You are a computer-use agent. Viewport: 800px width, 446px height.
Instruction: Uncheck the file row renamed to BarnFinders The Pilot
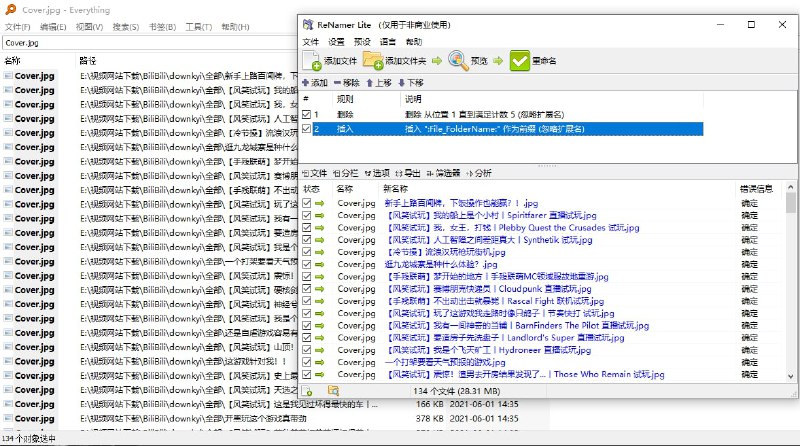click(x=306, y=326)
